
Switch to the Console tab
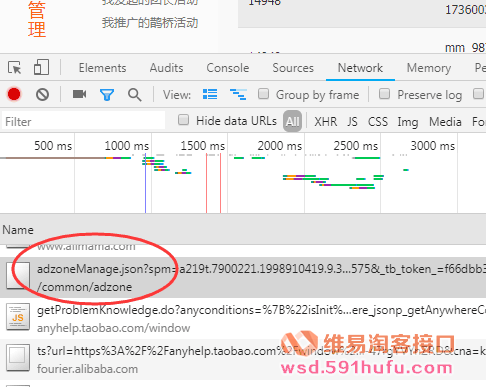[x=228, y=68]
